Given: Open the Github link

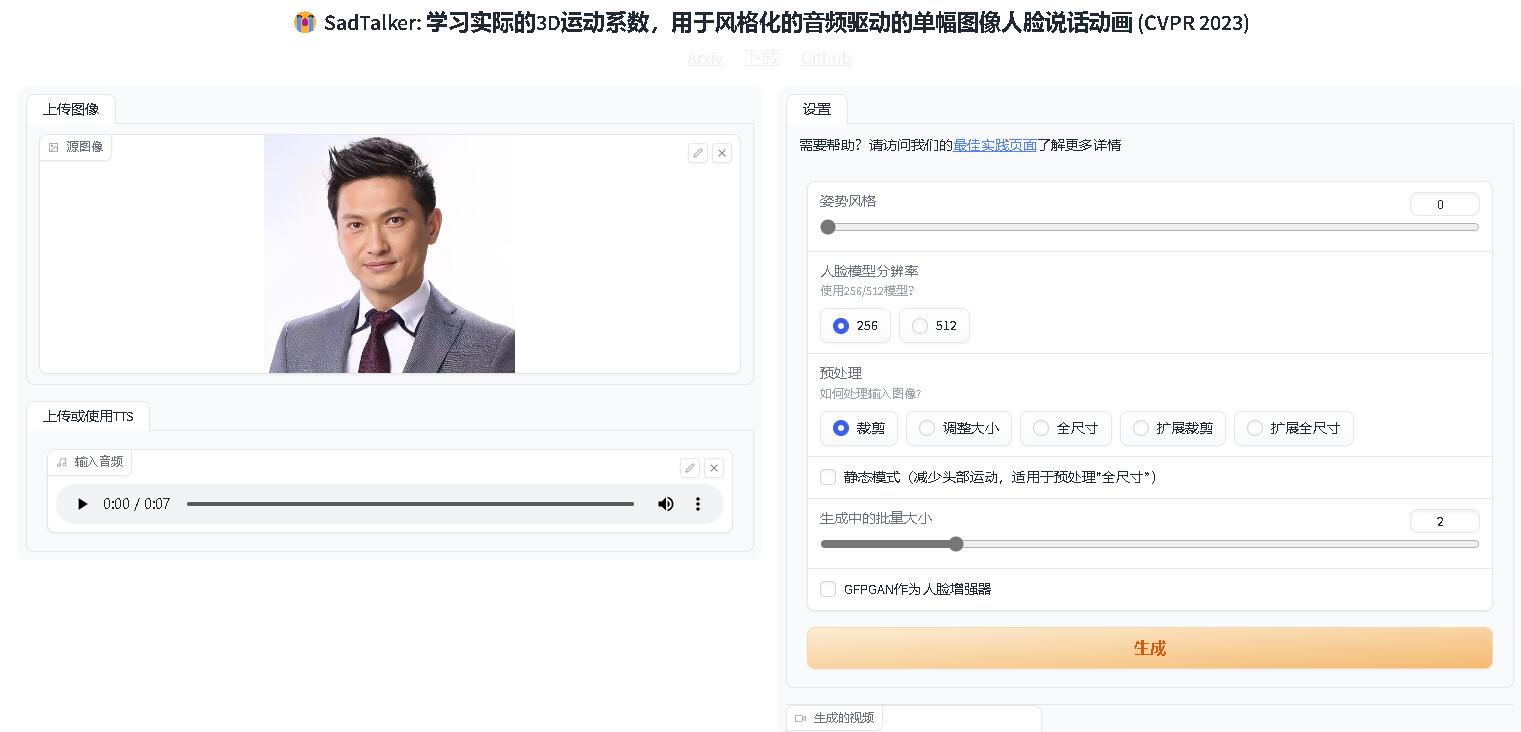Looking at the screenshot, I should (826, 58).
